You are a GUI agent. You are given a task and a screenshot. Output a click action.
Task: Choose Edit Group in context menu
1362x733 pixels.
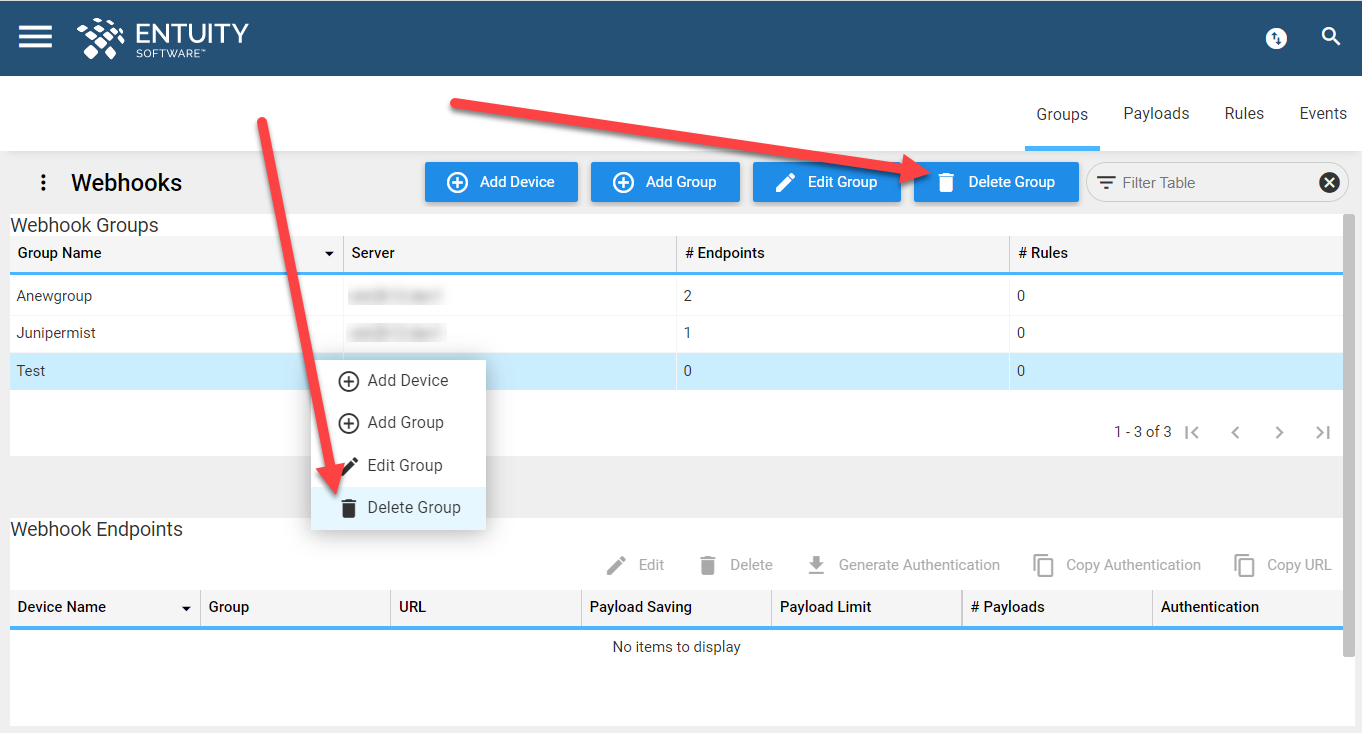click(398, 465)
